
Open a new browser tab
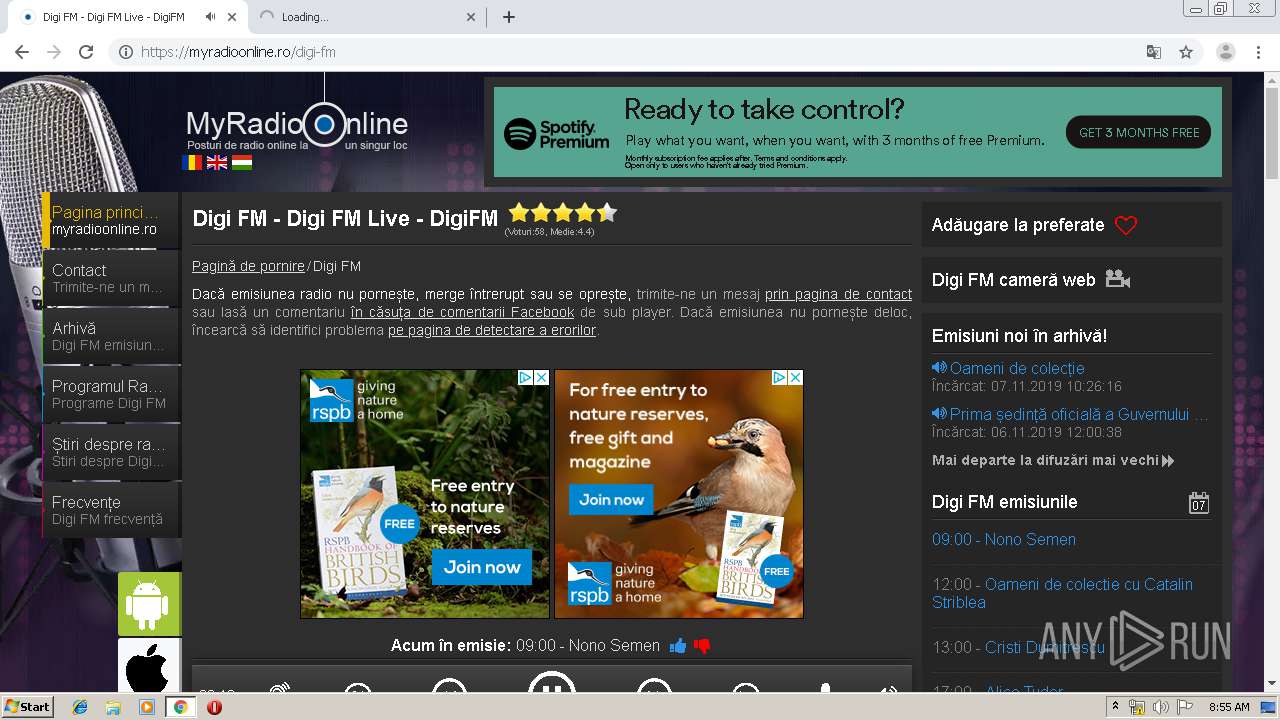point(509,17)
